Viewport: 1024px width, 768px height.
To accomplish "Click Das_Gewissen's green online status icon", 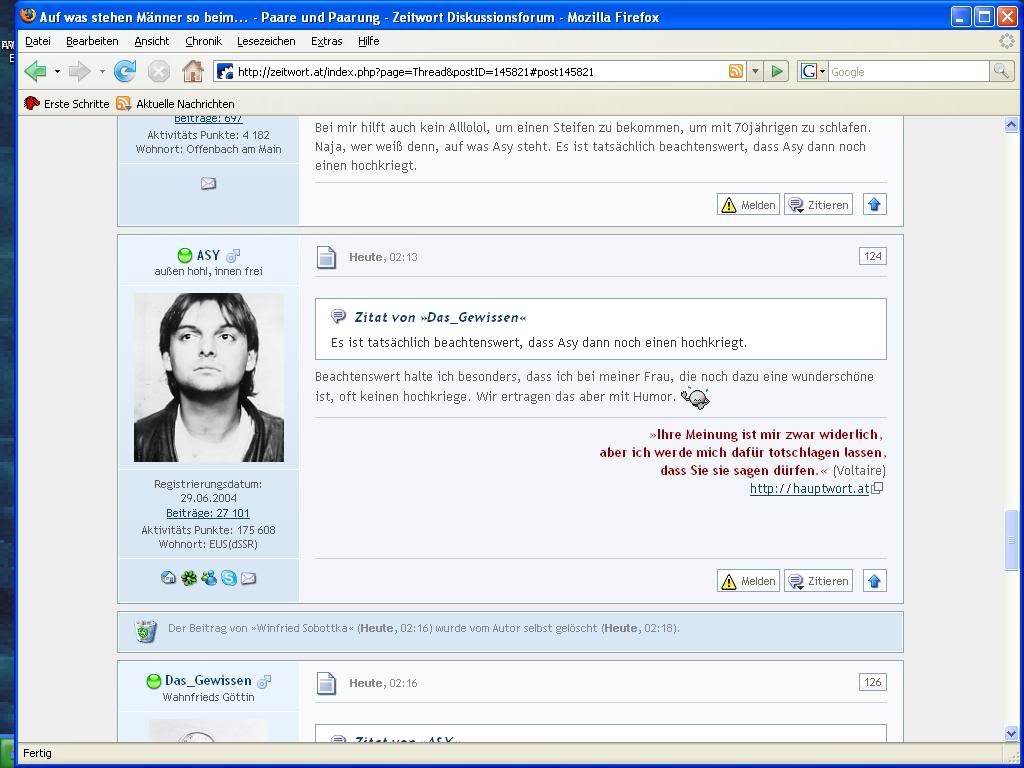I will coord(153,681).
